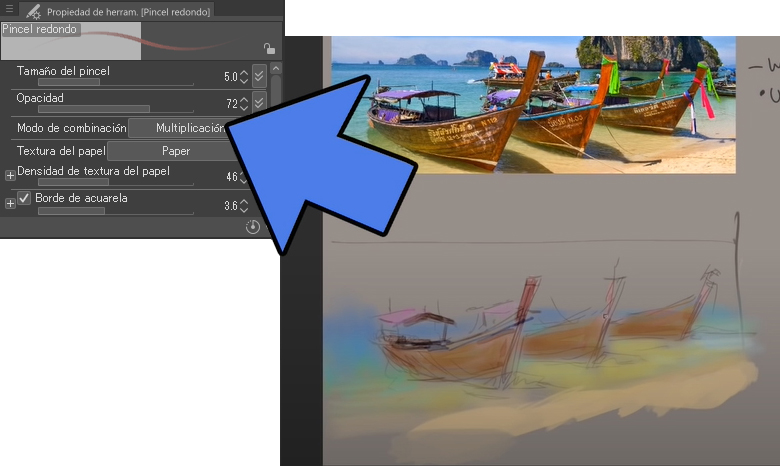Click the lock icon on brush preview
This screenshot has height=466, width=780.
pyautogui.click(x=268, y=48)
